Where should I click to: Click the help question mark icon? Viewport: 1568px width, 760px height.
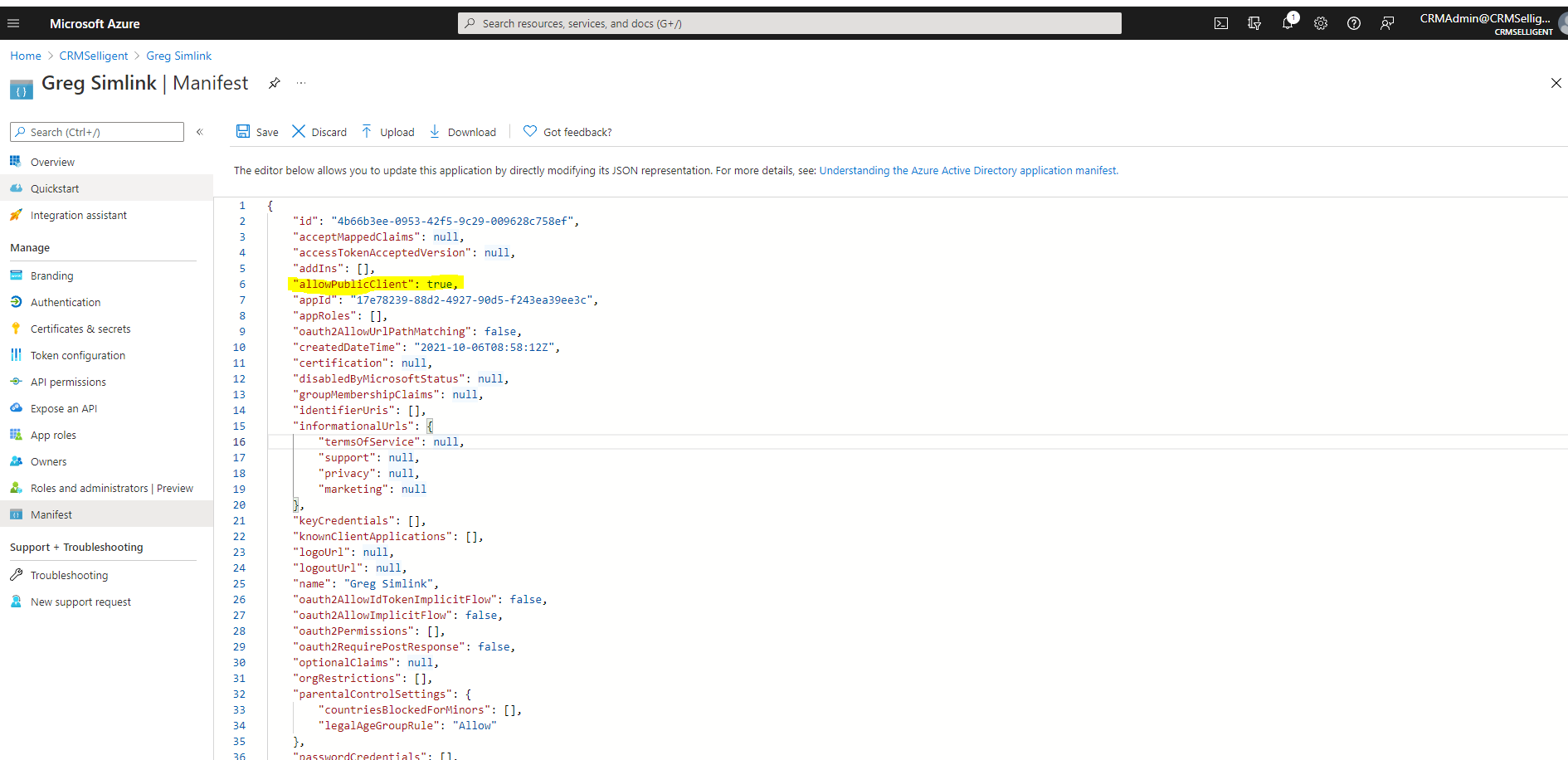[1354, 23]
